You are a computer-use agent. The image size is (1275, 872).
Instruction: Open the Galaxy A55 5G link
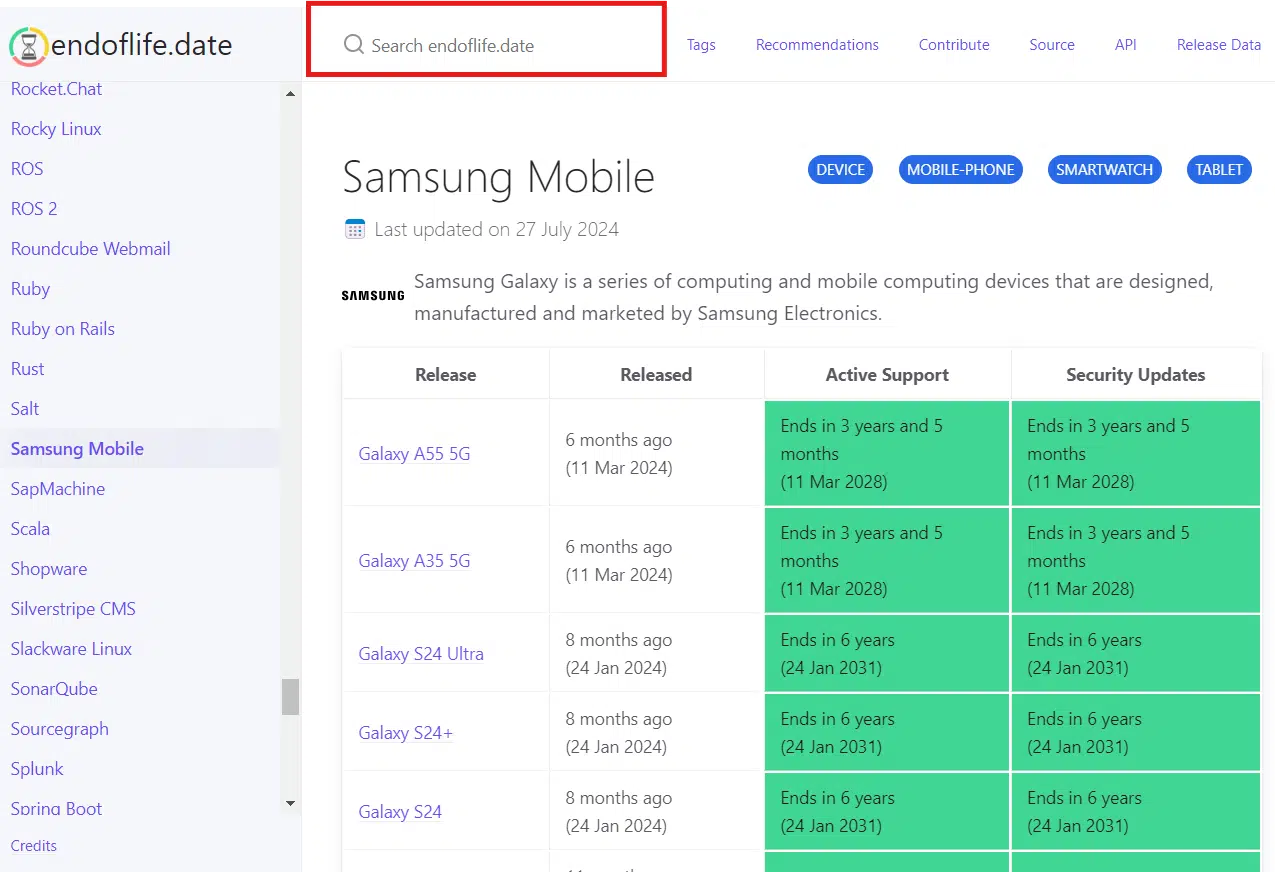[414, 454]
